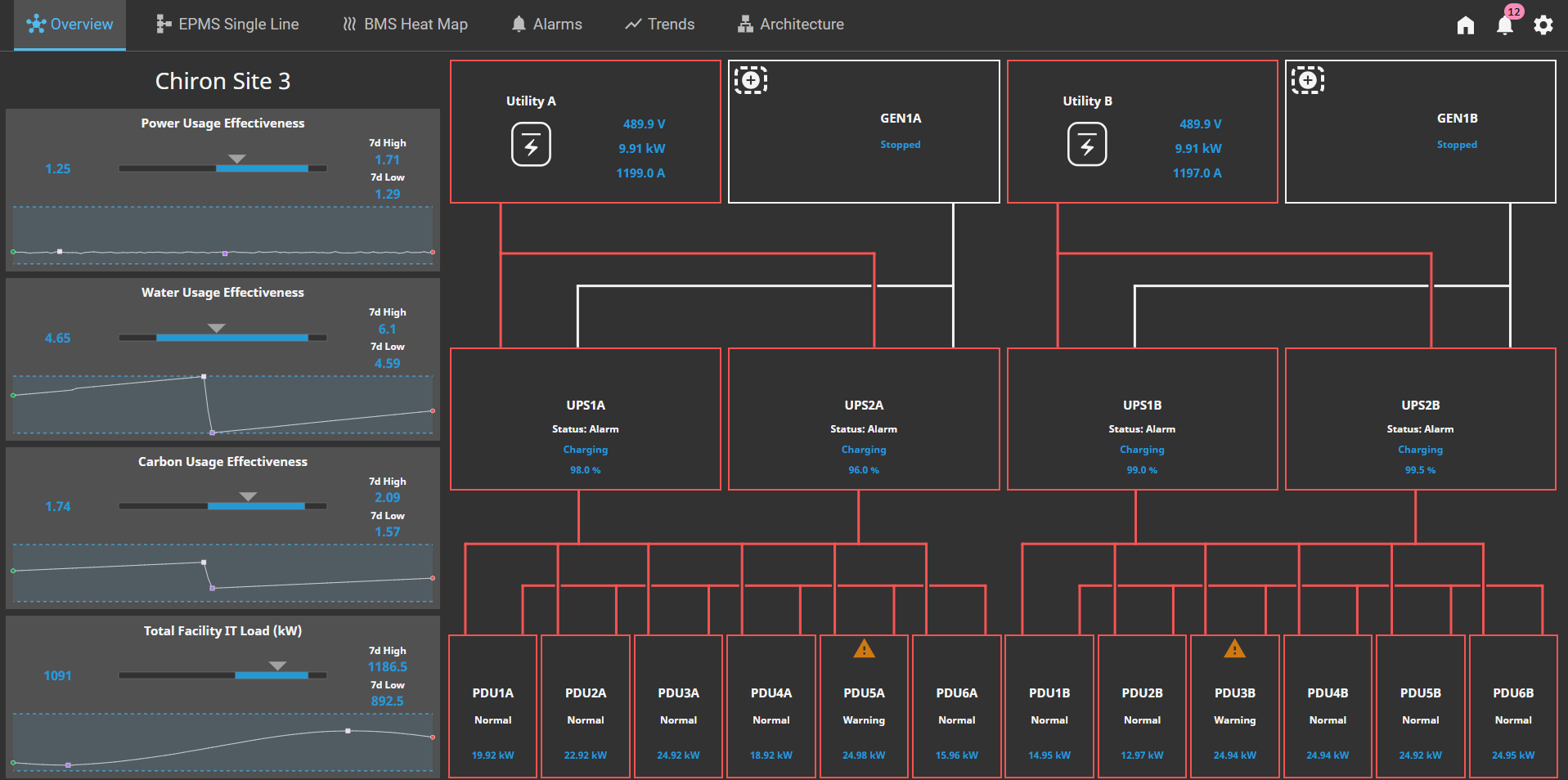This screenshot has width=1568, height=780.
Task: Click the Power Usage Effectiveness range bar
Action: point(222,168)
